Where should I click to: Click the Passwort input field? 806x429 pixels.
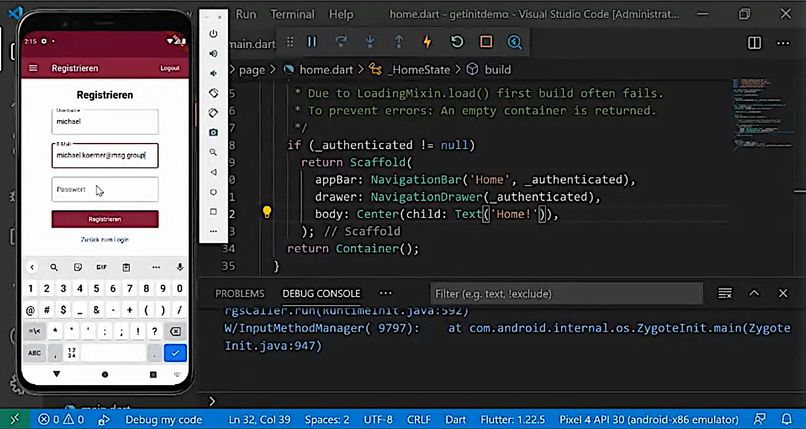coord(105,189)
